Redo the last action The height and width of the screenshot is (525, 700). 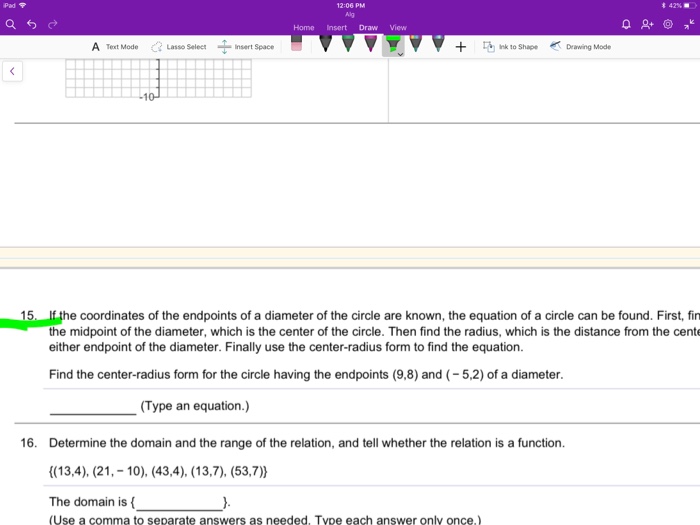(x=53, y=24)
